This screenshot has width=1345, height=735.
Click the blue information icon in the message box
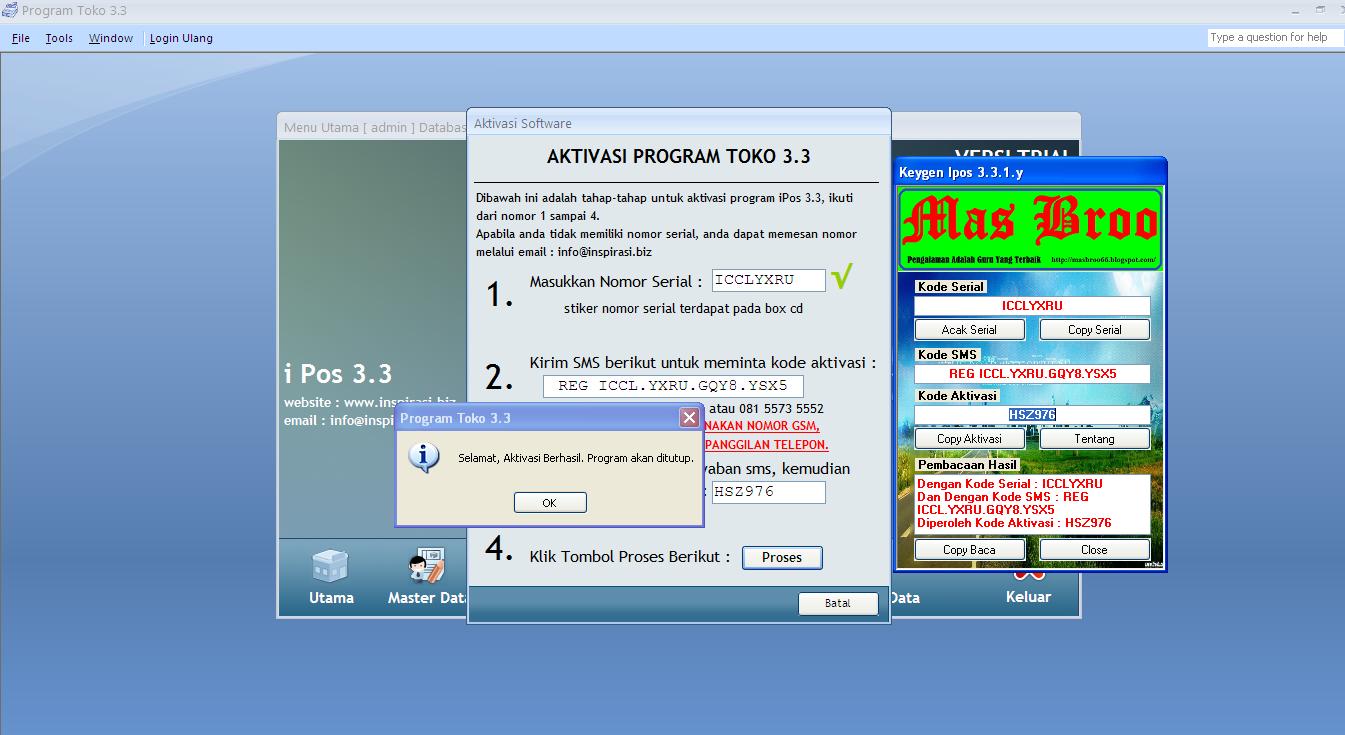click(425, 458)
